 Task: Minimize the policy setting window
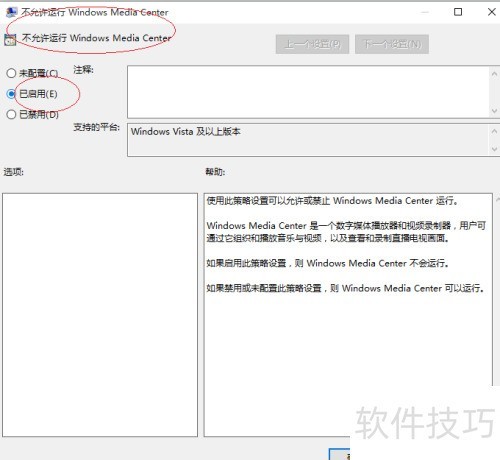click(424, 12)
